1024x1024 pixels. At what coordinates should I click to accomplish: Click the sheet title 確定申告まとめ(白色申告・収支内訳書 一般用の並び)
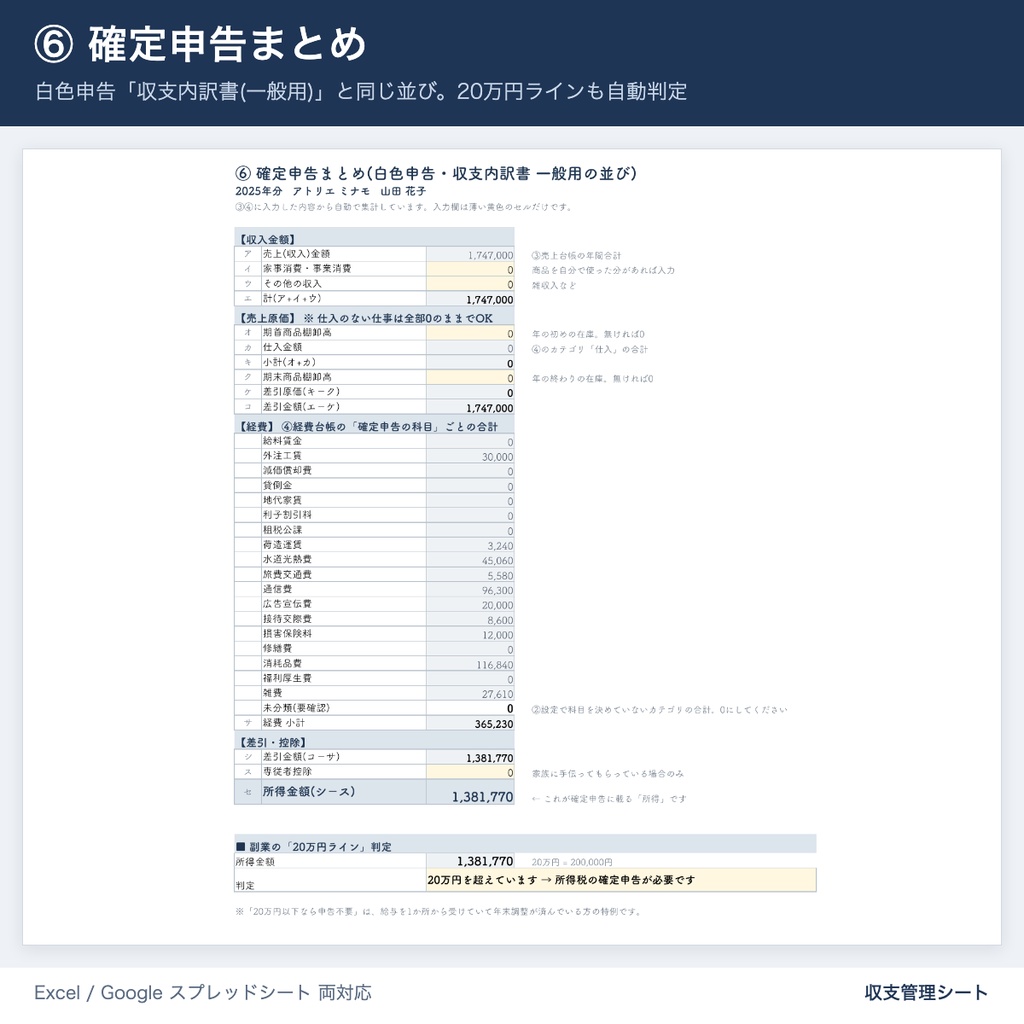tap(436, 173)
